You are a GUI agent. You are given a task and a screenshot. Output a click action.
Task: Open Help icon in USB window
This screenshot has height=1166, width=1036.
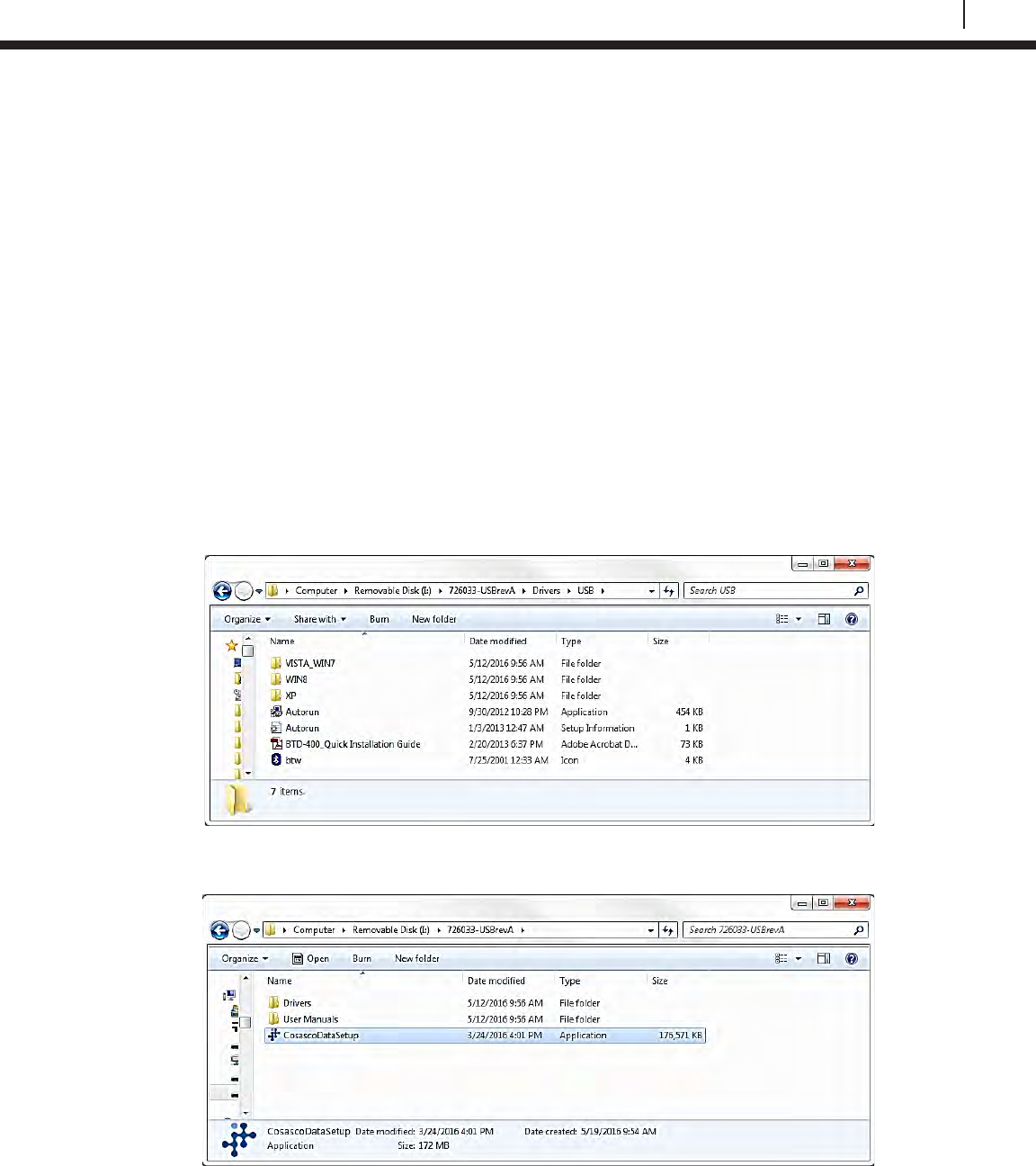pos(852,619)
